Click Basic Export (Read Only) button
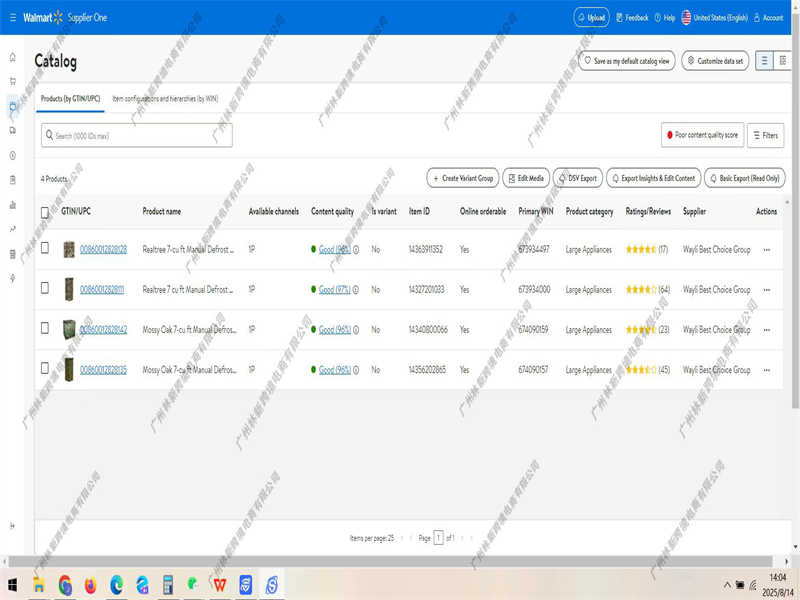 [745, 178]
